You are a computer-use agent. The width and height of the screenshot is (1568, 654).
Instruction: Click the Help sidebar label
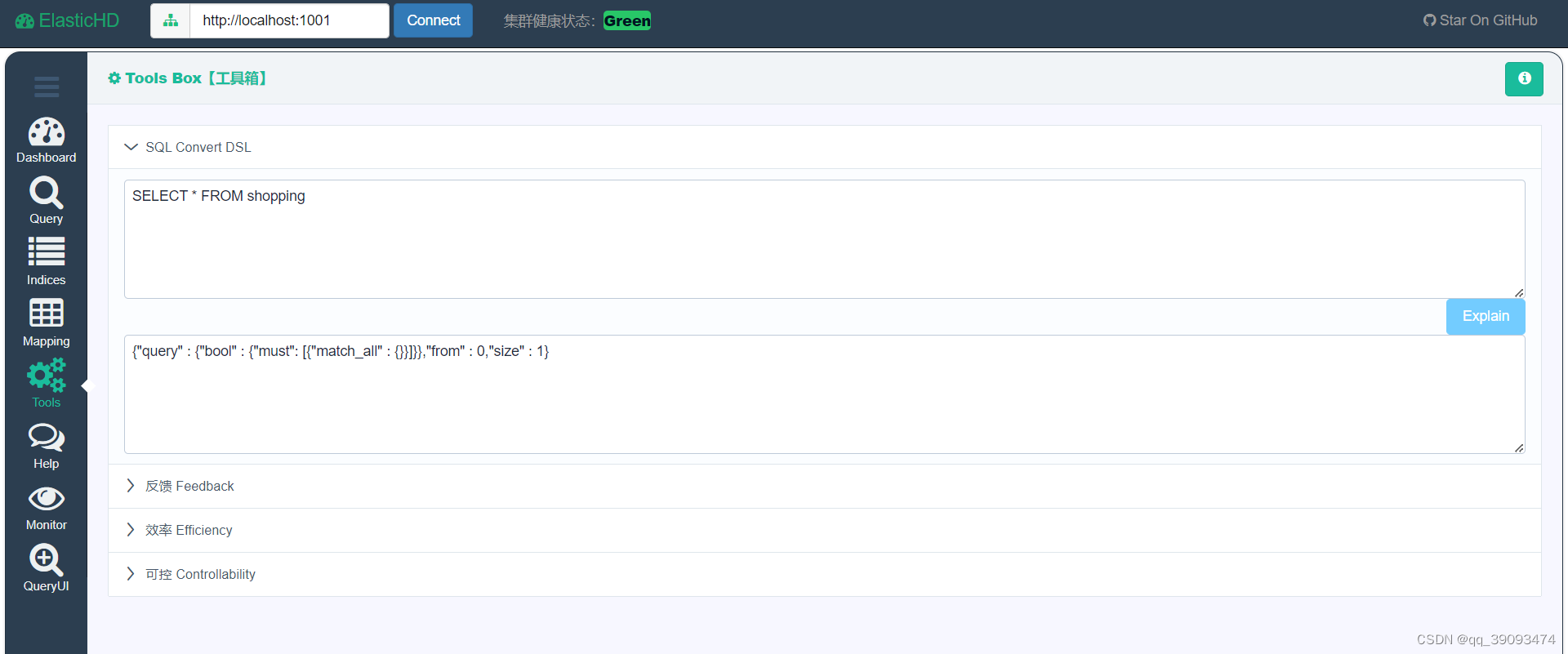click(x=47, y=464)
